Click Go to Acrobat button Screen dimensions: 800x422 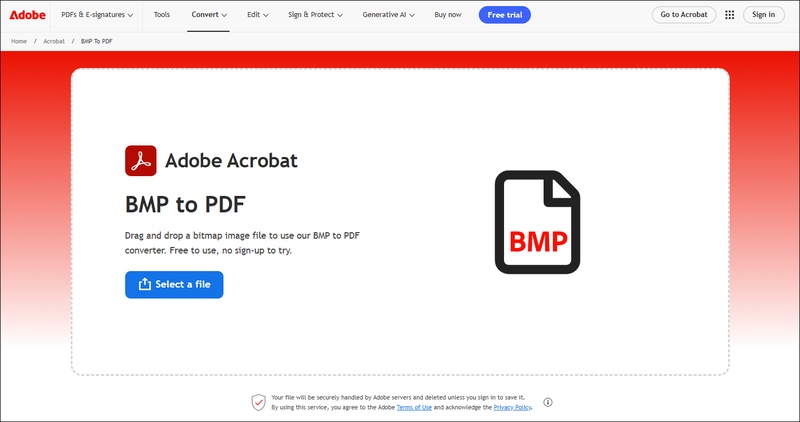point(684,15)
